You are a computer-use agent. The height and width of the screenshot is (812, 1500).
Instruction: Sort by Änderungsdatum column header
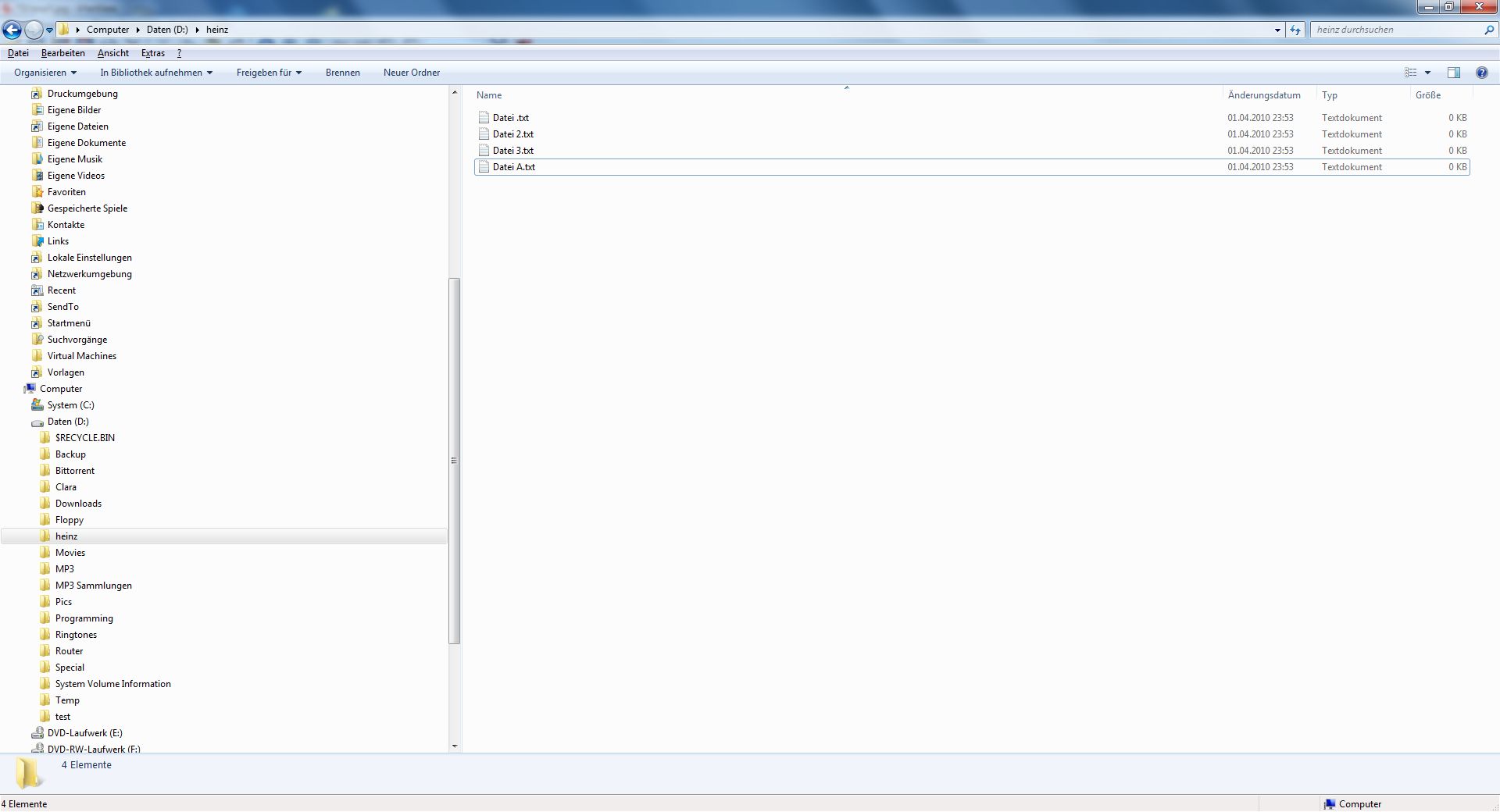click(1263, 95)
